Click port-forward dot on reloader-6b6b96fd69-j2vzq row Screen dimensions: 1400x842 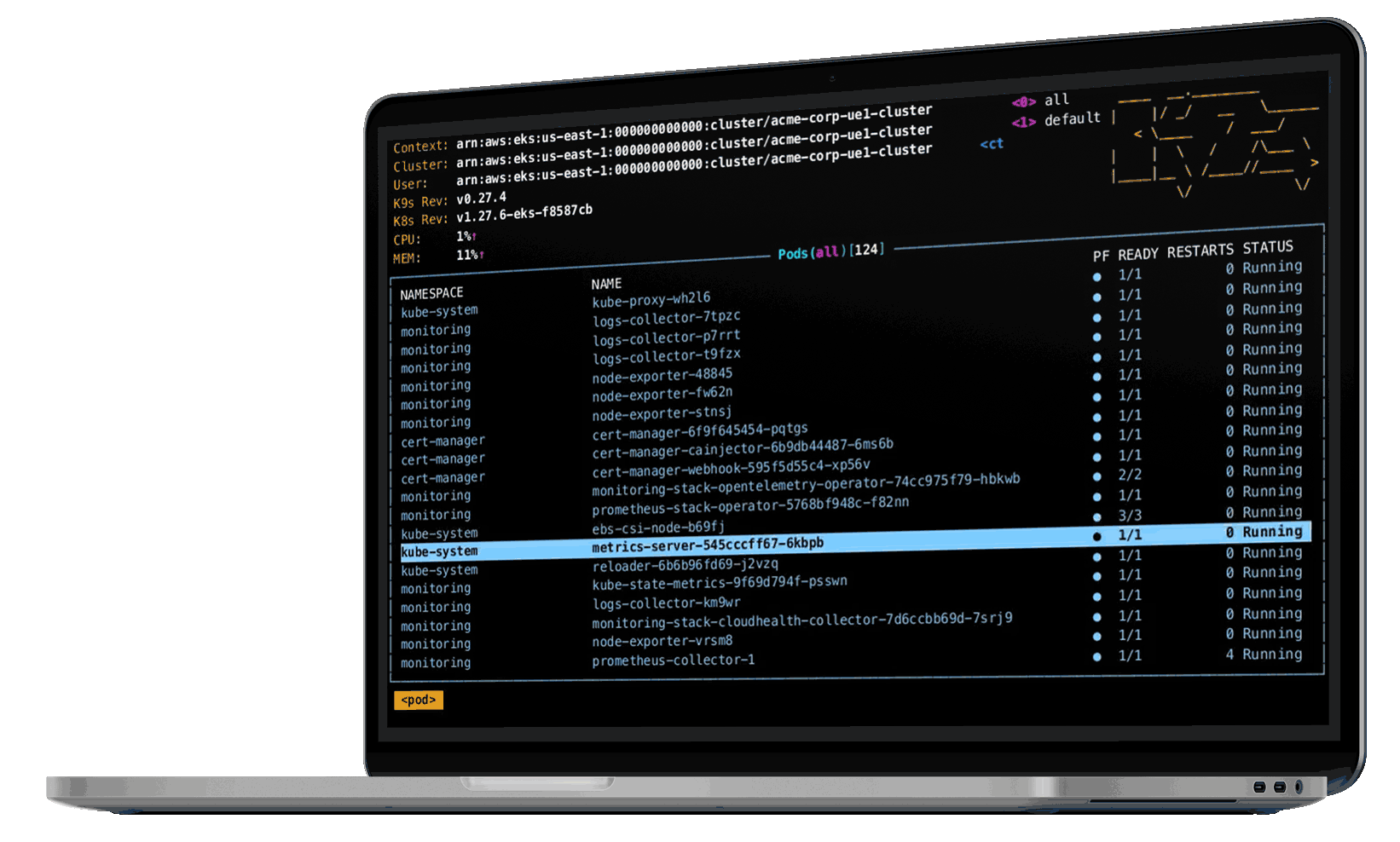tap(1097, 557)
